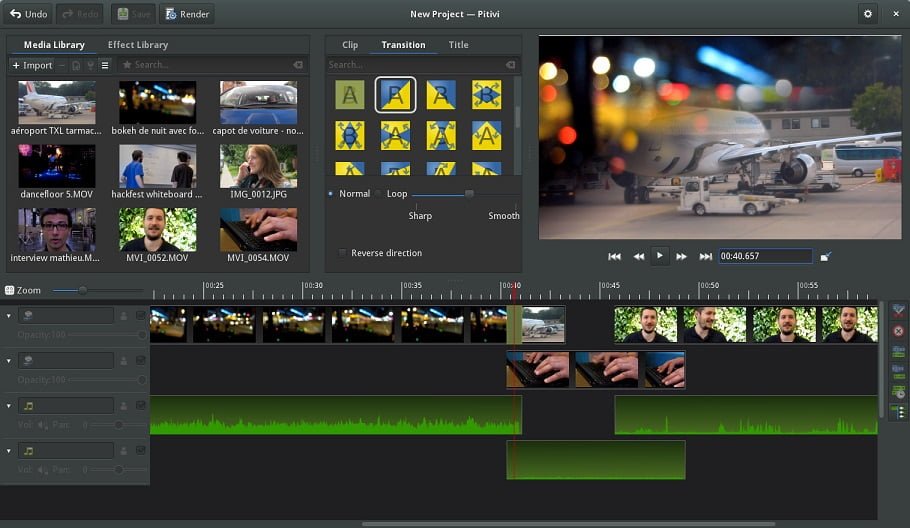Open the Effect Library tab
Viewport: 910px width, 528px height.
coord(137,45)
